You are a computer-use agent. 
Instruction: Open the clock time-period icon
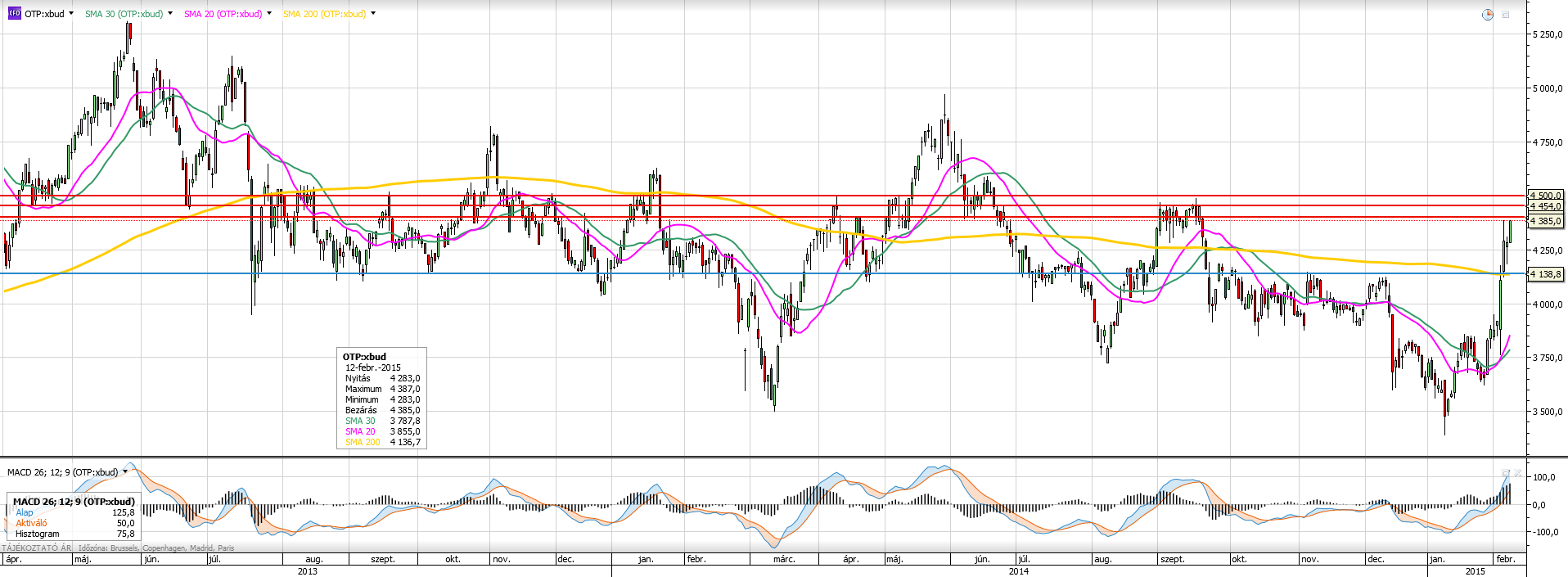coord(1488,15)
